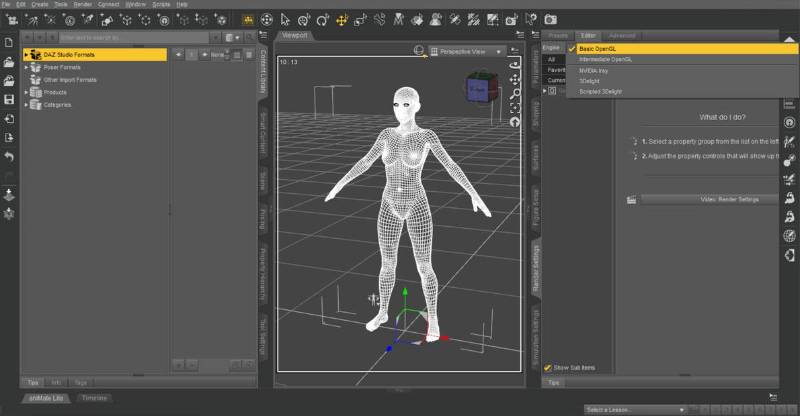800x416 pixels.
Task: Click the Tips button in Render Settings pane
Action: 554,382
